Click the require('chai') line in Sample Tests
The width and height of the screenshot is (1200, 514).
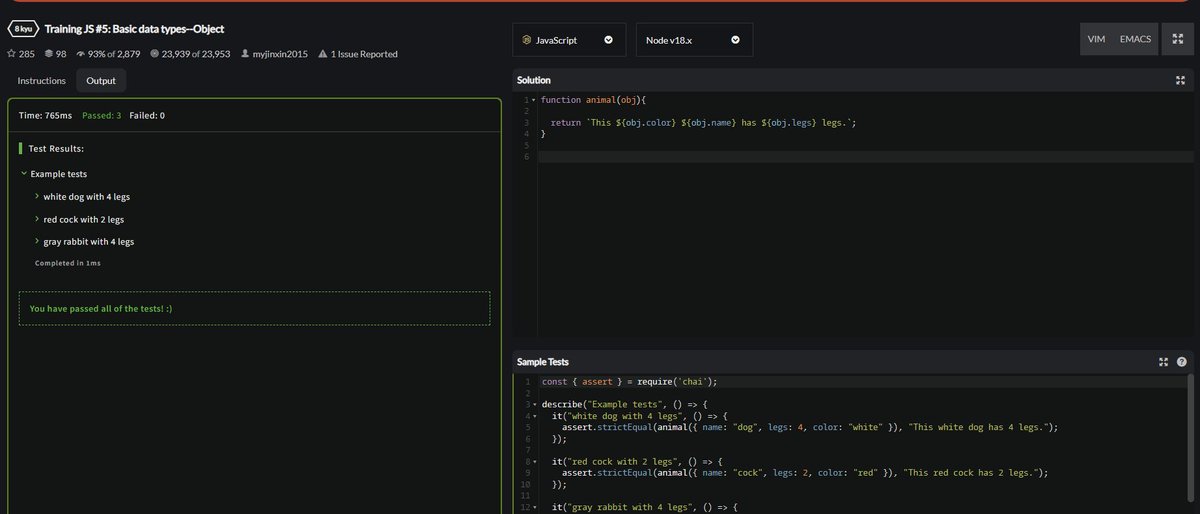pos(630,381)
